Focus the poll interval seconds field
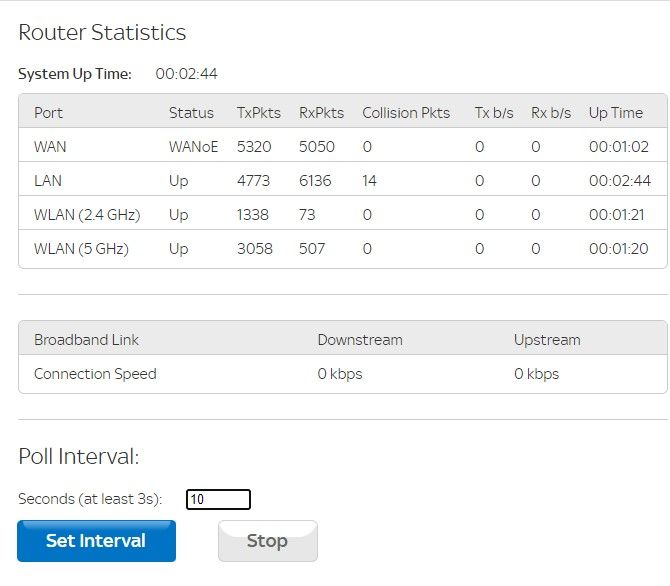 point(218,499)
